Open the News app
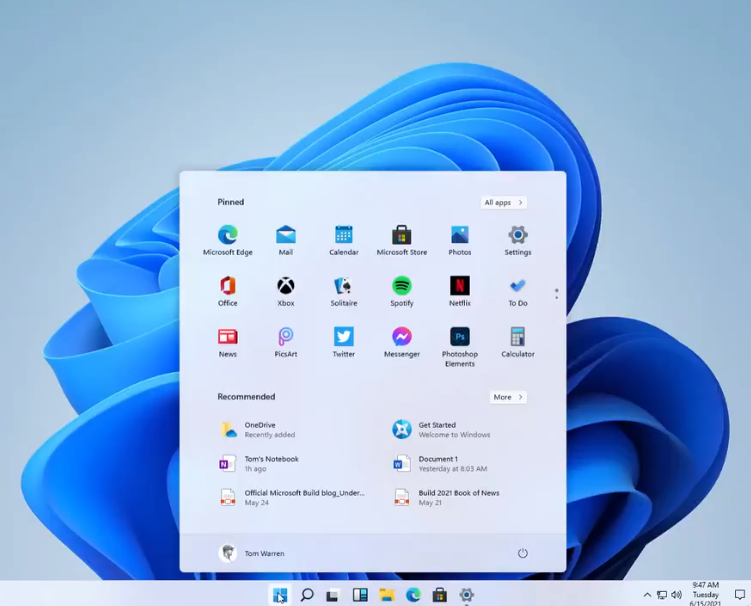The height and width of the screenshot is (606, 751). click(228, 343)
